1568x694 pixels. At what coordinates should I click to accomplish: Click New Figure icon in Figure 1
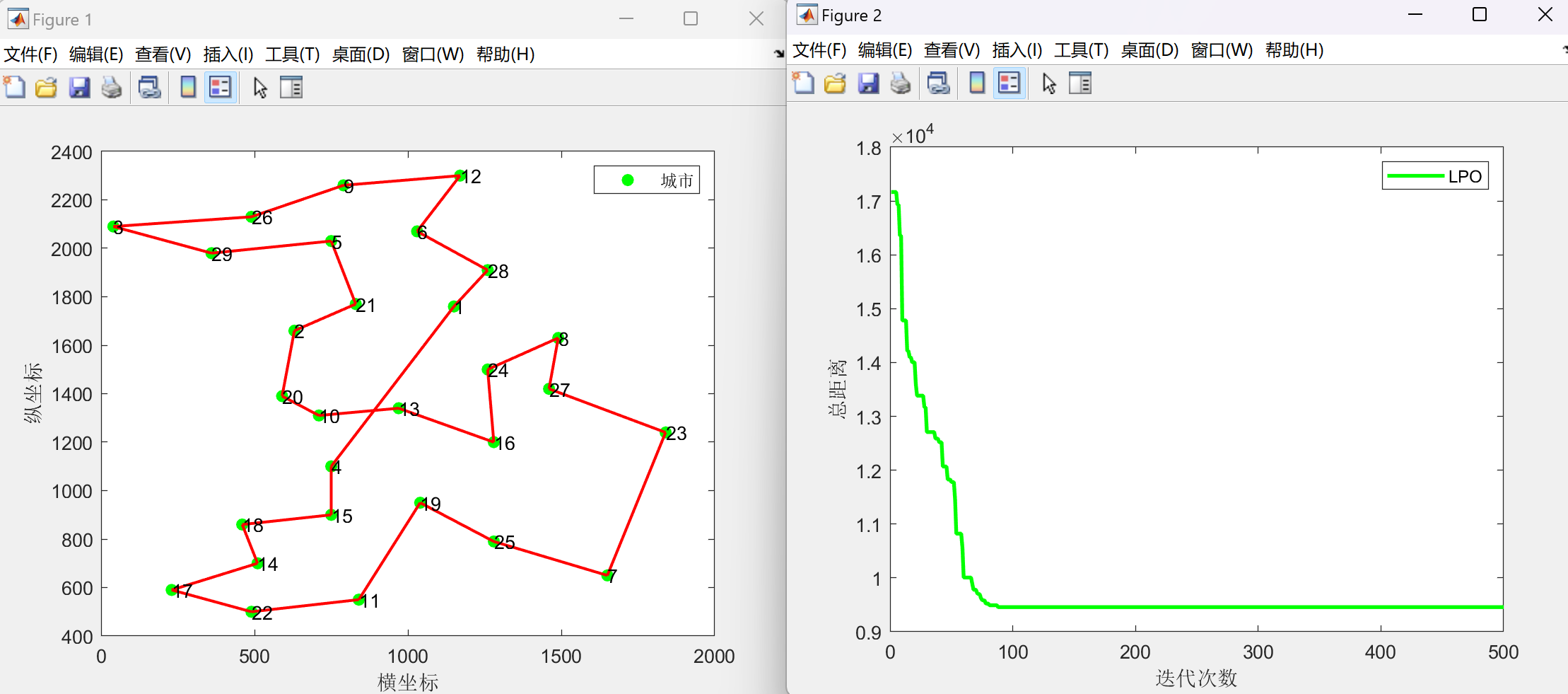(15, 88)
